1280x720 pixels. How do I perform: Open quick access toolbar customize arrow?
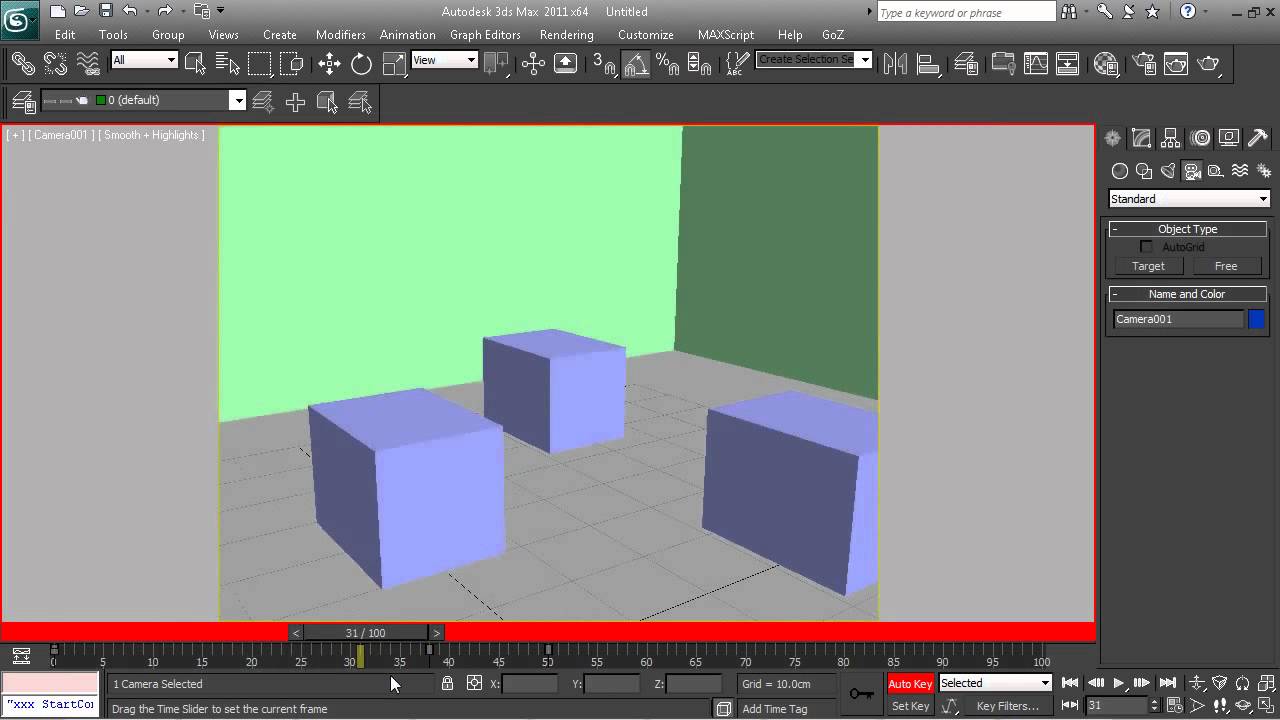[221, 11]
